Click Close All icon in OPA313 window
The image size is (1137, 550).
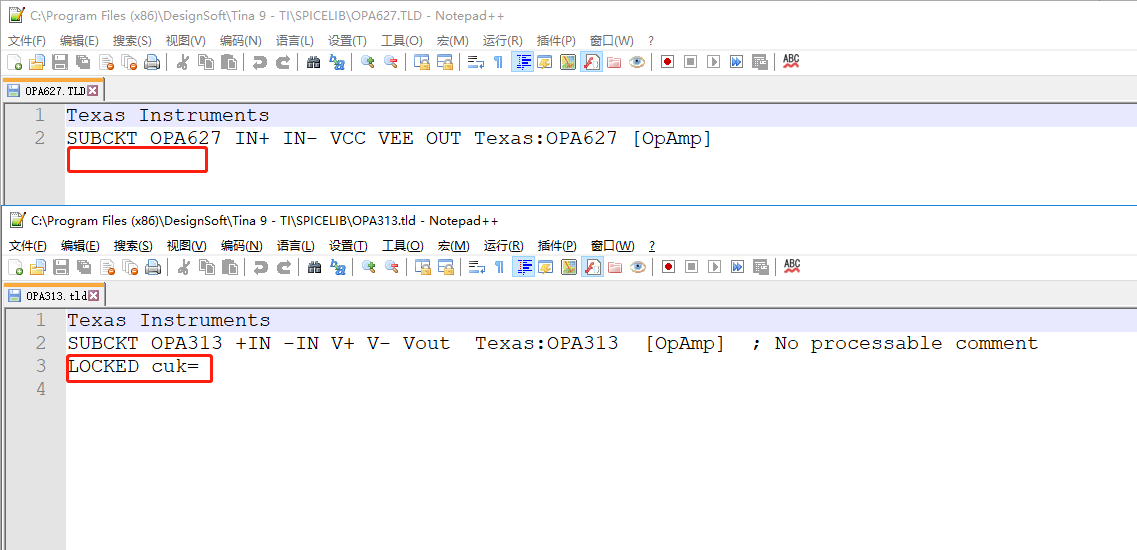(x=129, y=267)
